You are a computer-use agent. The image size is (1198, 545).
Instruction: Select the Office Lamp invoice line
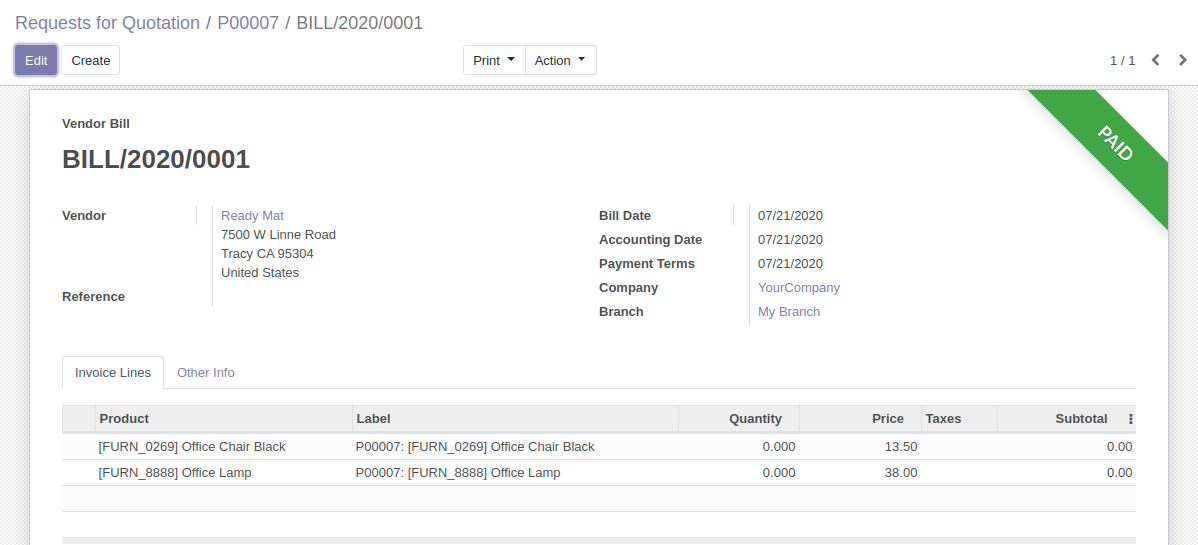pyautogui.click(x=175, y=472)
